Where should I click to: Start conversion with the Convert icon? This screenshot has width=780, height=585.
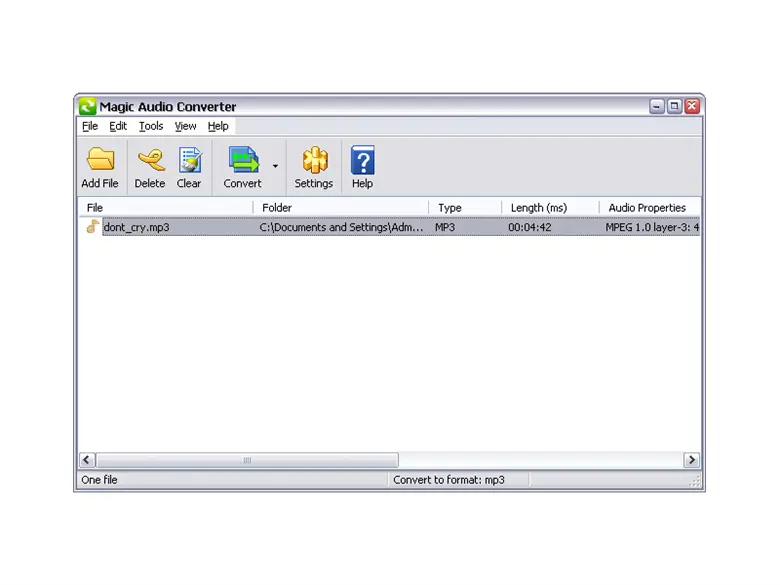tap(243, 159)
